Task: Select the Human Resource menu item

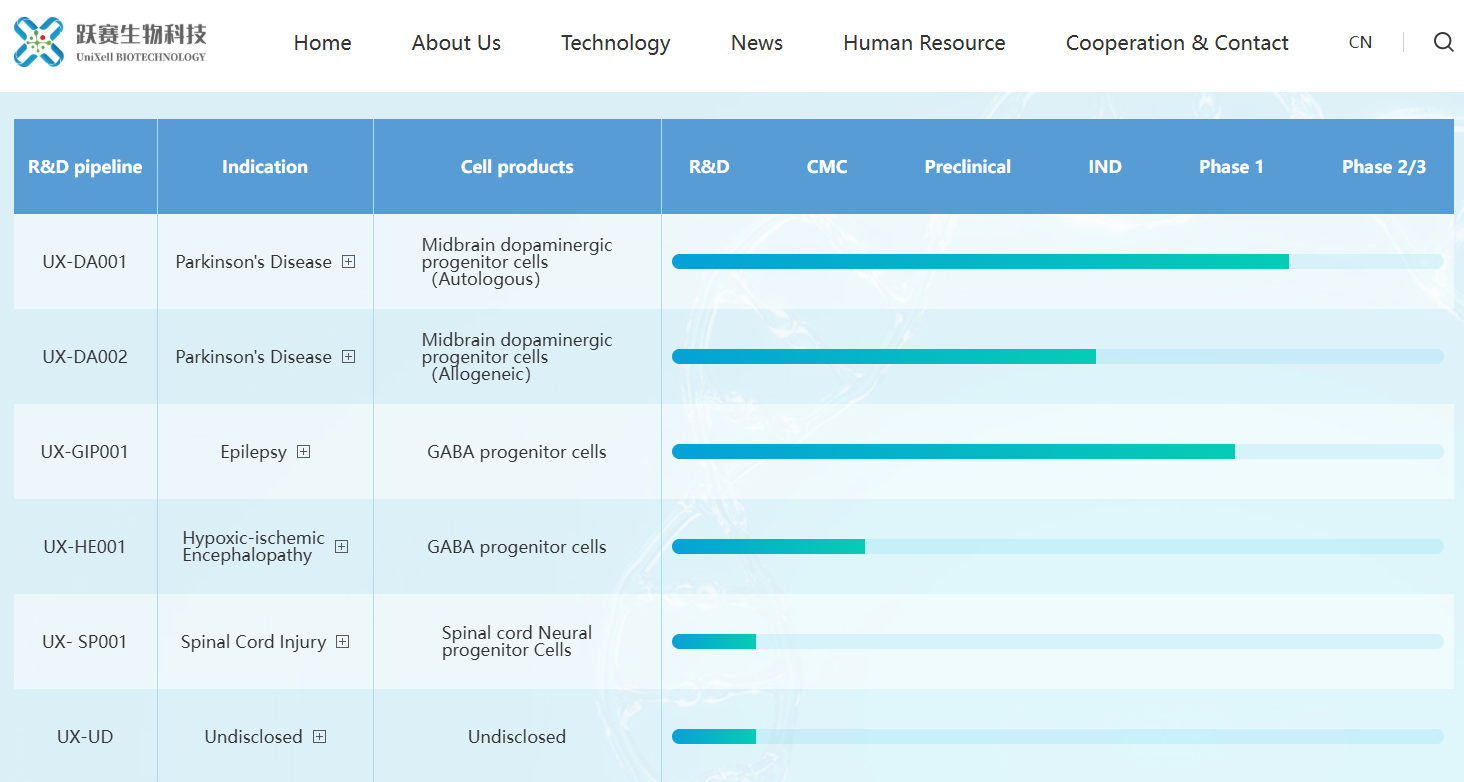Action: tap(924, 43)
